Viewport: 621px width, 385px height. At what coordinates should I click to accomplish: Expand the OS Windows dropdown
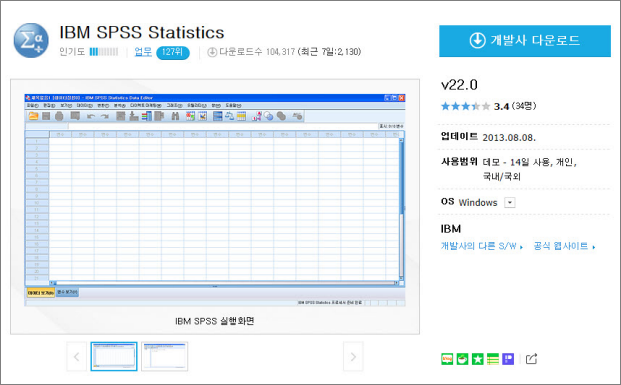(510, 203)
